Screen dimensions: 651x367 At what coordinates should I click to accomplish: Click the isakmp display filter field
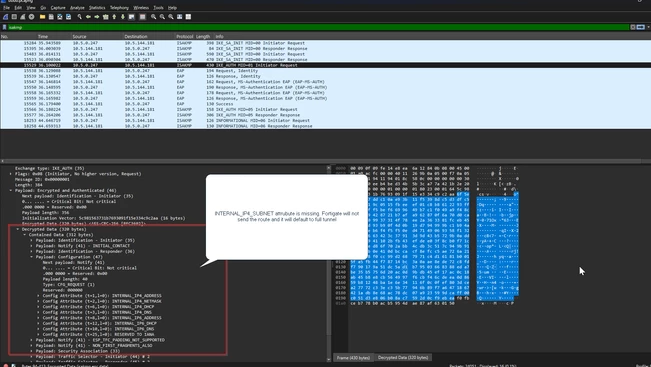[x=318, y=27]
